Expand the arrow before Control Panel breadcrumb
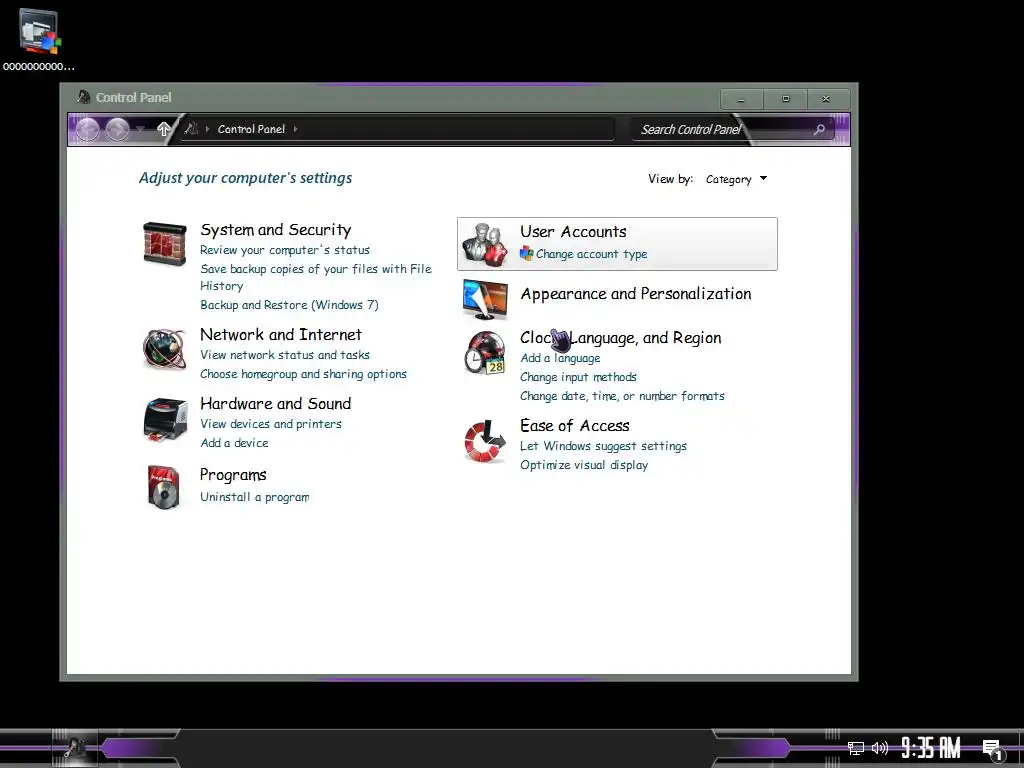The width and height of the screenshot is (1024, 768). click(x=208, y=129)
